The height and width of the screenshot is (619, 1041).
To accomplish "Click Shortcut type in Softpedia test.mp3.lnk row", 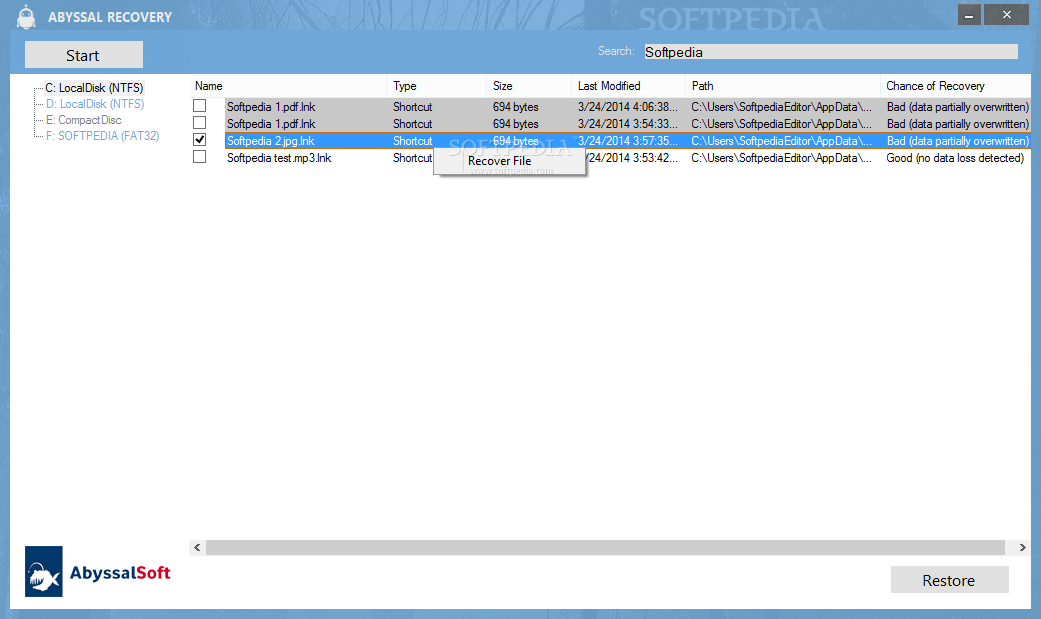I will pyautogui.click(x=412, y=158).
